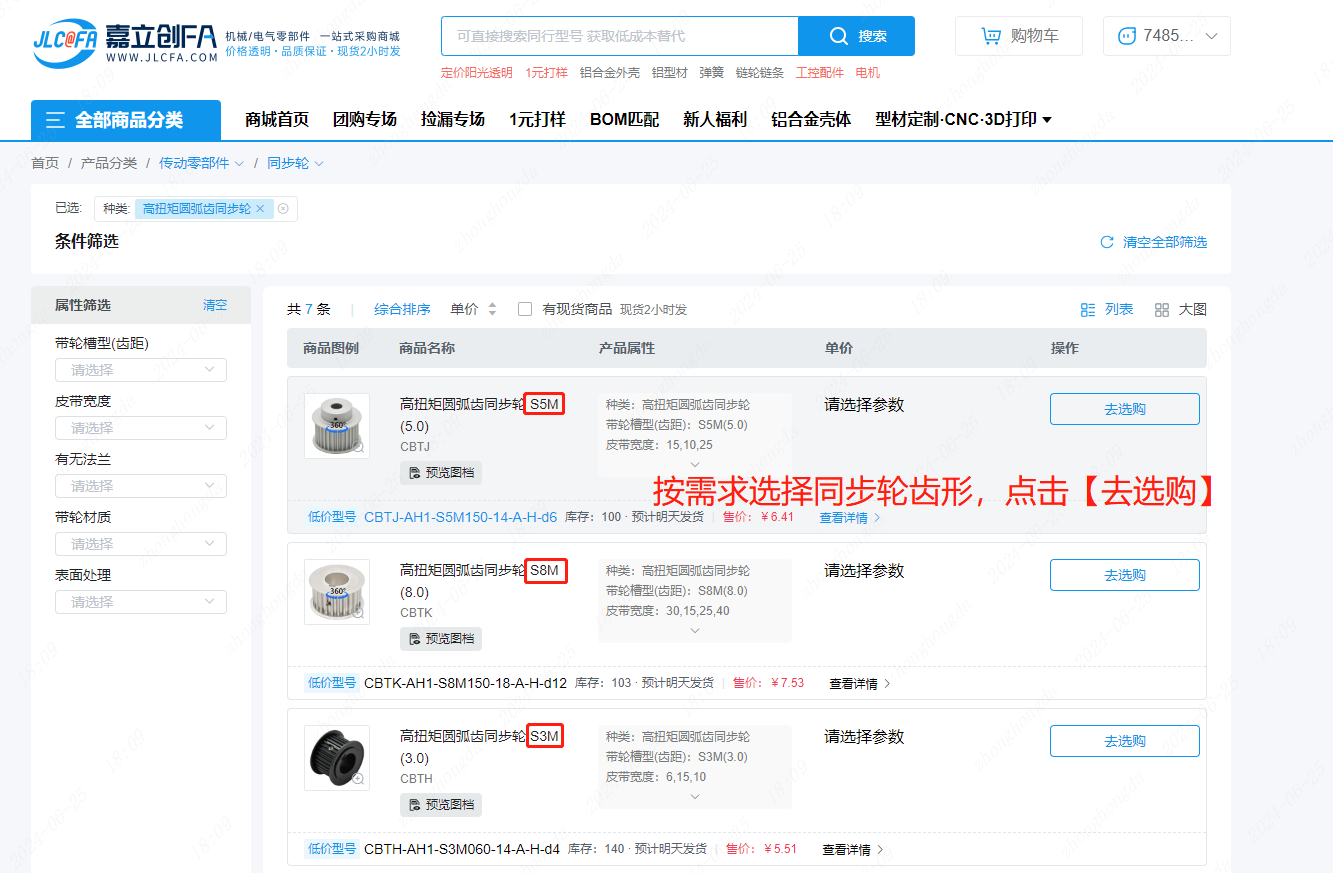Open 新人福利 page
Image resolution: width=1333 pixels, height=873 pixels.
(715, 120)
